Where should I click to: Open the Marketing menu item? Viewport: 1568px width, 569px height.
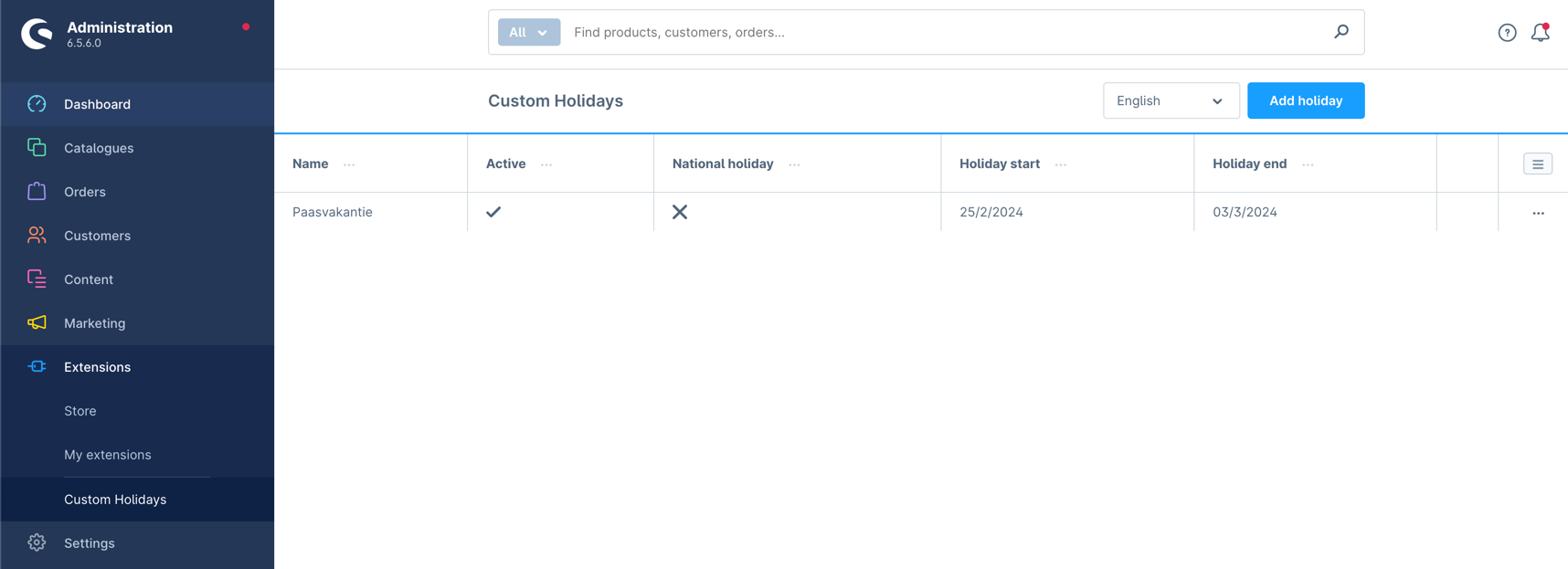[x=137, y=323]
